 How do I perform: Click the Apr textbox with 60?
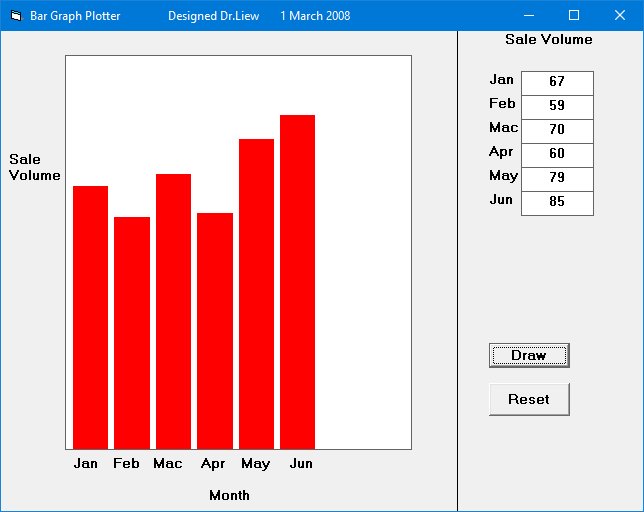(557, 155)
